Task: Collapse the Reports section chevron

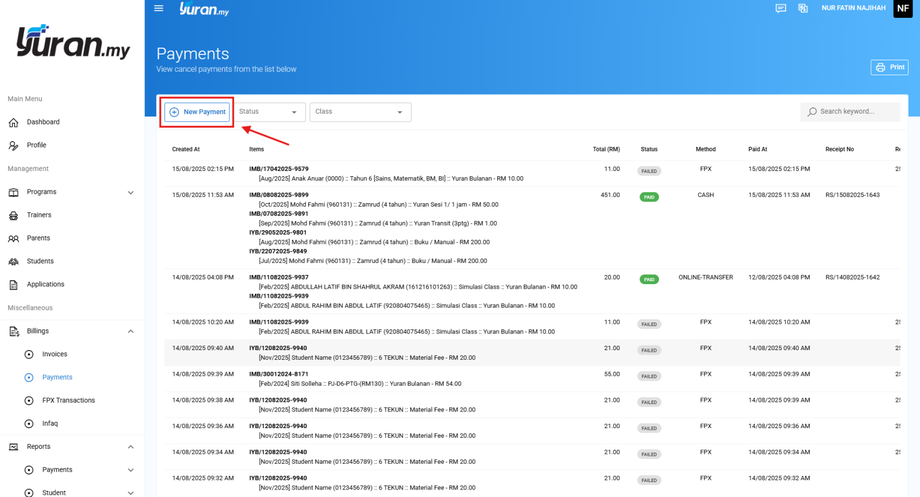Action: click(x=130, y=447)
